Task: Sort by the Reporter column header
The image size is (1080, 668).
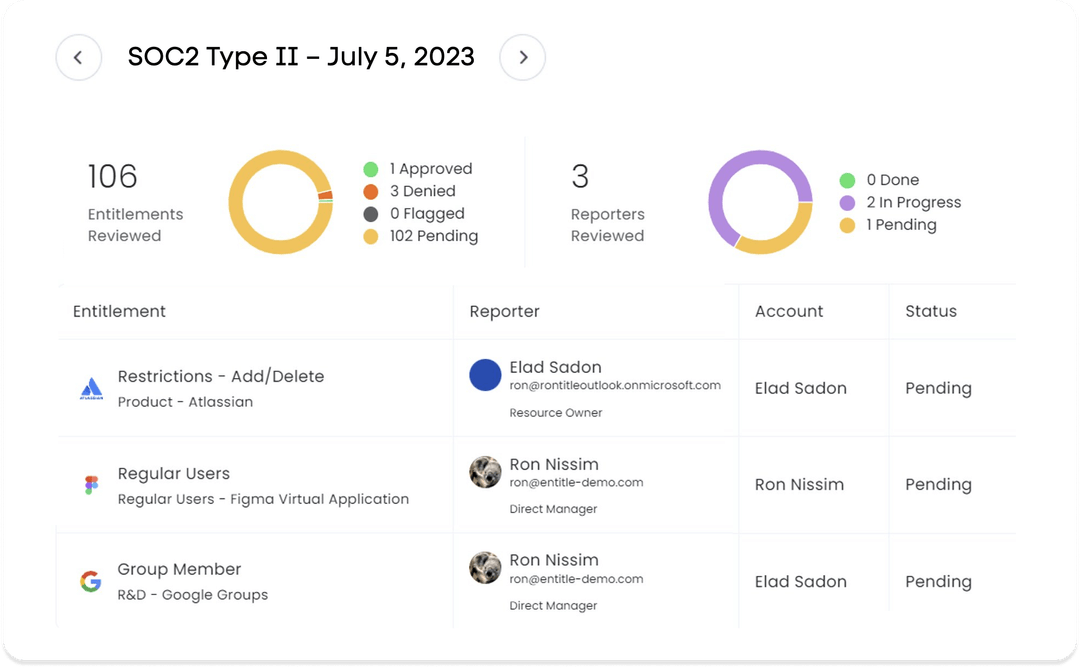Action: 504,311
